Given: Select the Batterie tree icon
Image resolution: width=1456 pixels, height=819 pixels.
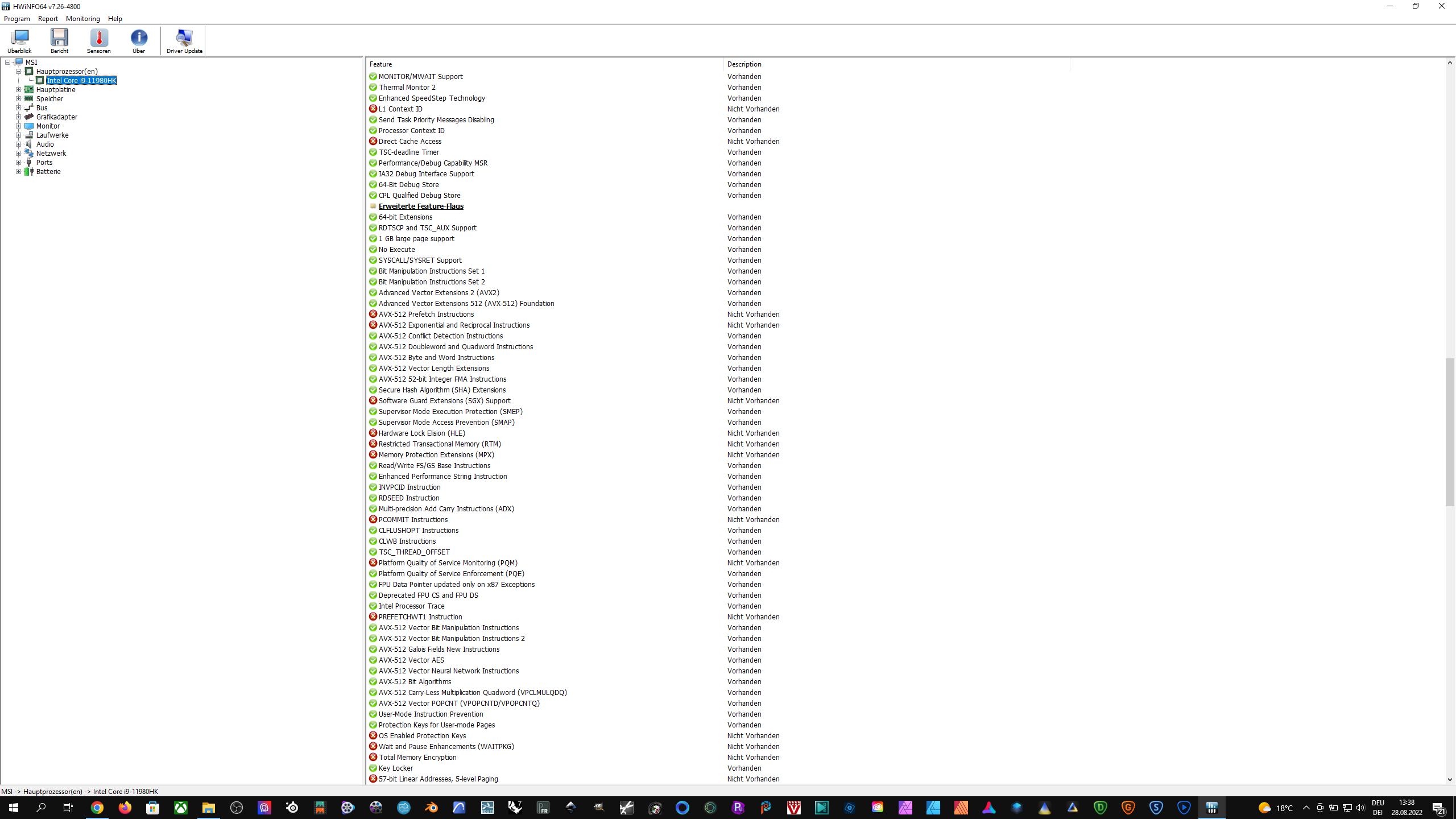Looking at the screenshot, I should coord(29,171).
